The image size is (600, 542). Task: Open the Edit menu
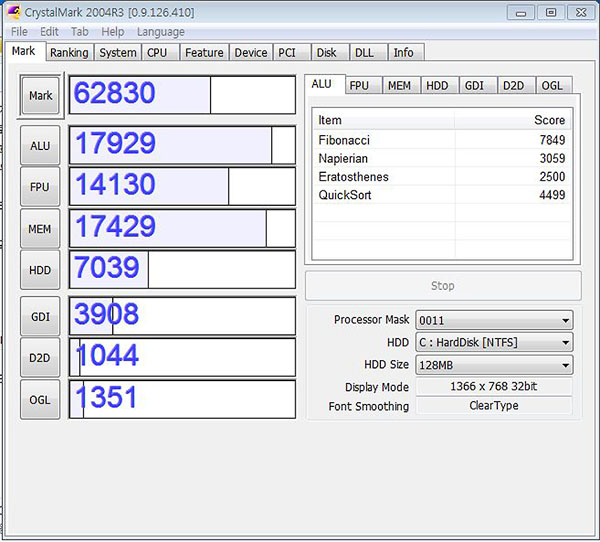coord(49,31)
